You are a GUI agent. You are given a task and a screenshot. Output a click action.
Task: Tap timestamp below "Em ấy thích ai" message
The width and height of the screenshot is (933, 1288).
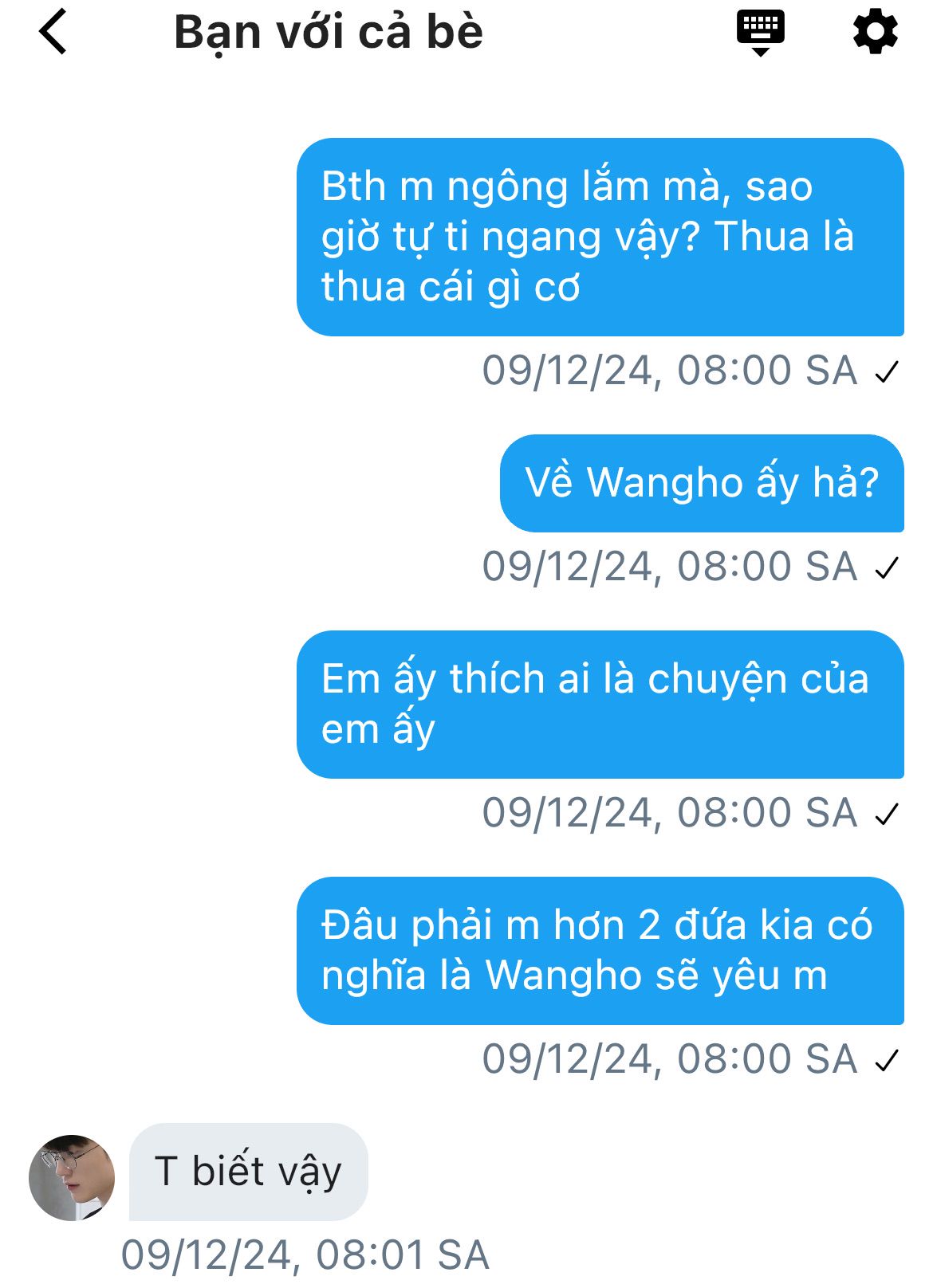(669, 813)
